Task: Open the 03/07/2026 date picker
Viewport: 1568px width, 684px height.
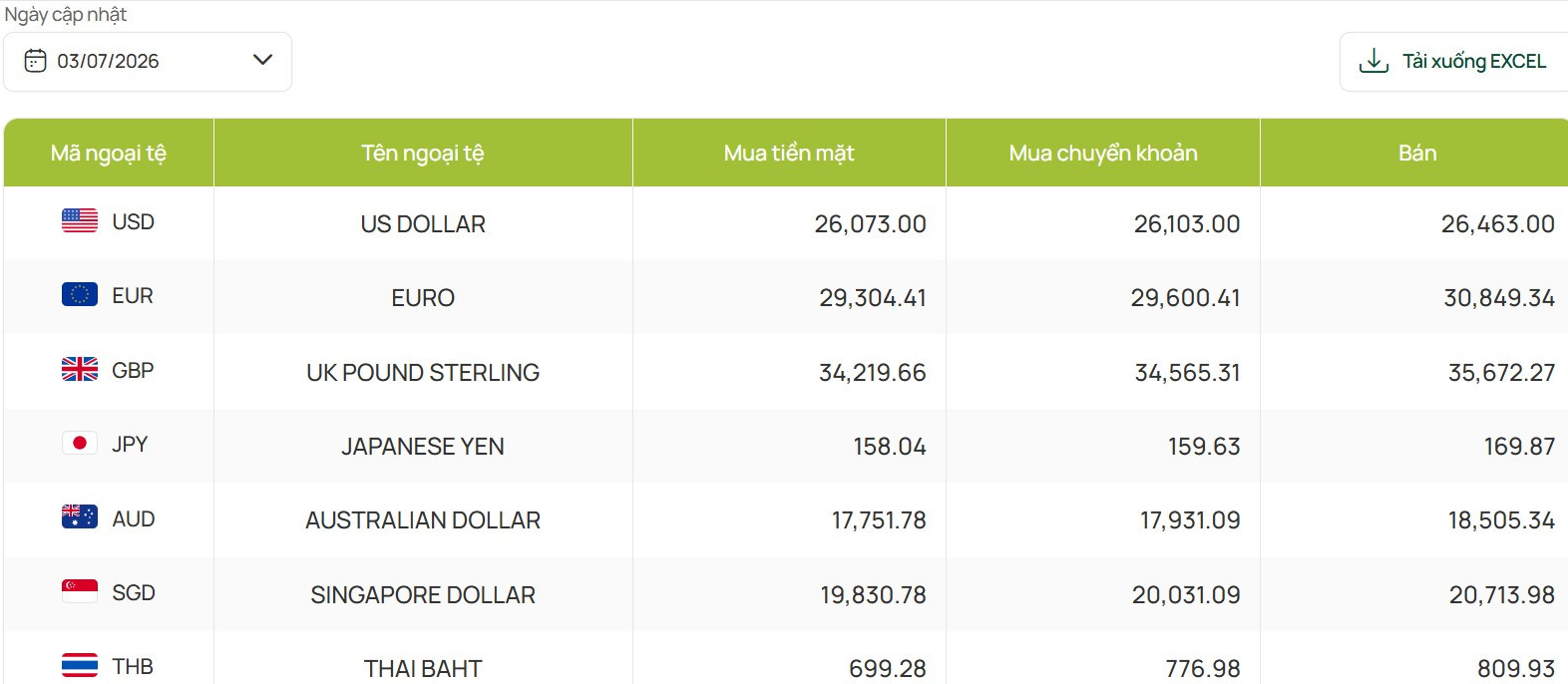Action: 148,62
